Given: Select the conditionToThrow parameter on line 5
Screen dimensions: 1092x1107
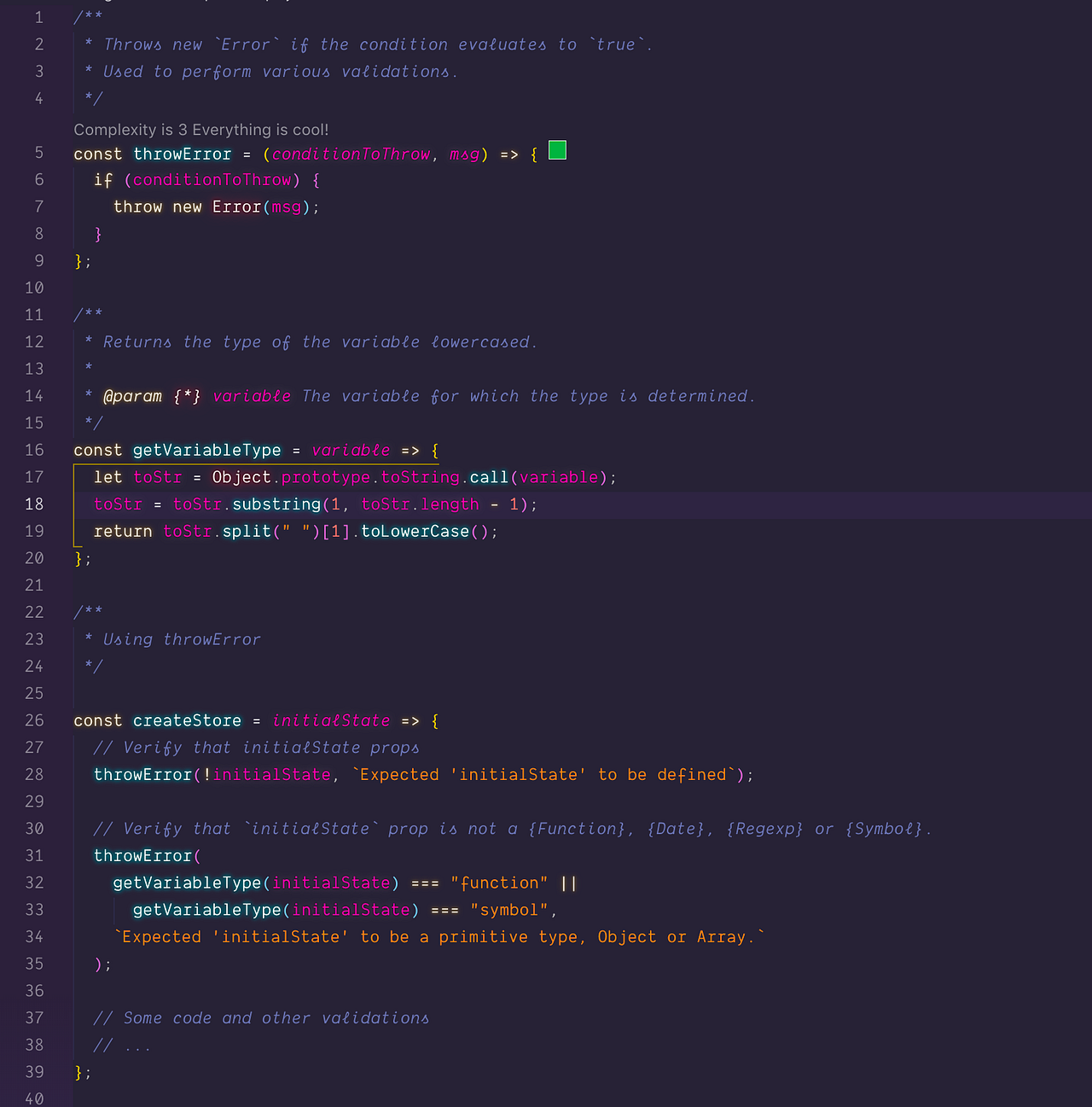Looking at the screenshot, I should coord(350,154).
